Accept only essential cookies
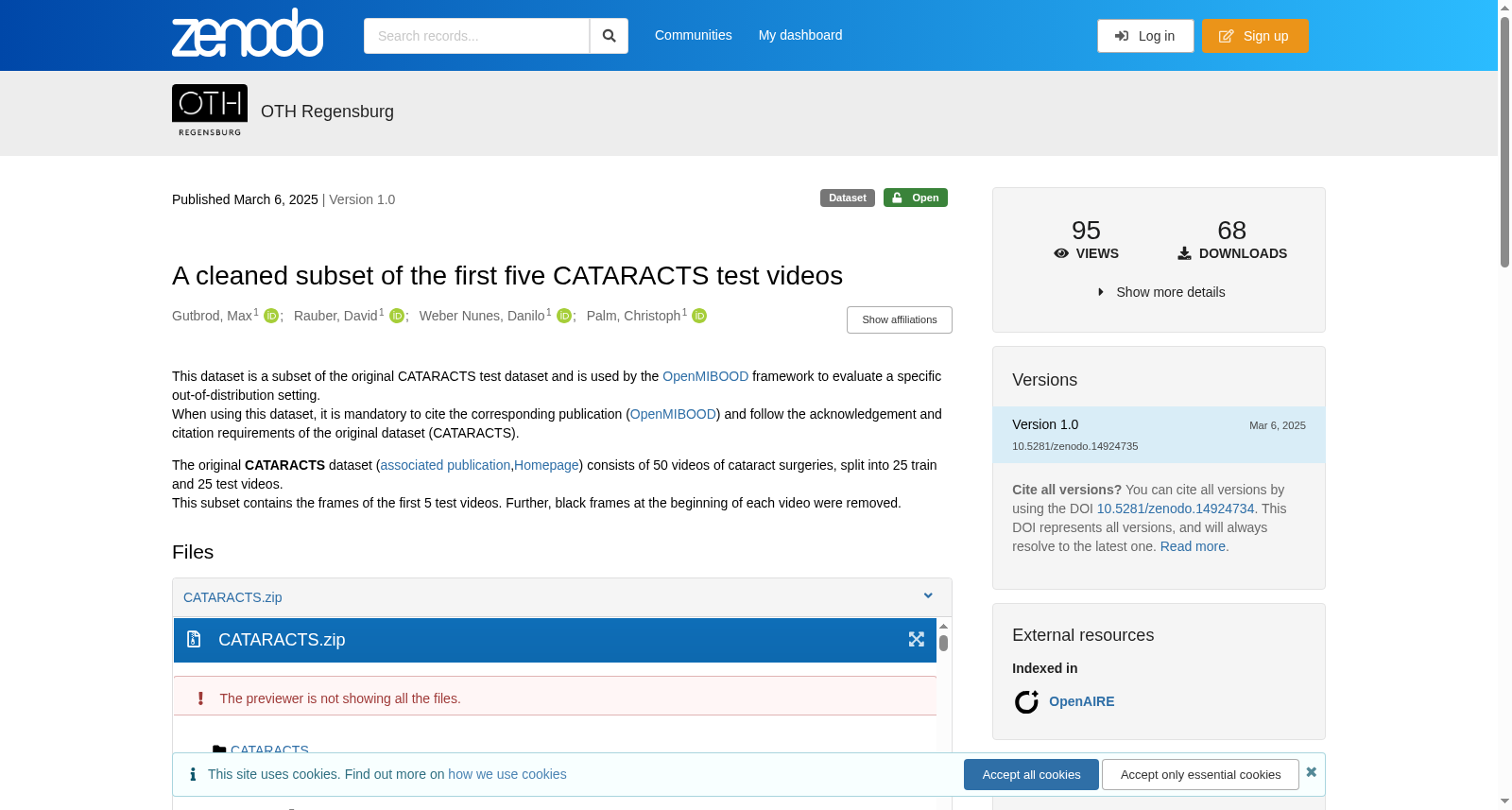This screenshot has height=810, width=1512. [x=1201, y=774]
